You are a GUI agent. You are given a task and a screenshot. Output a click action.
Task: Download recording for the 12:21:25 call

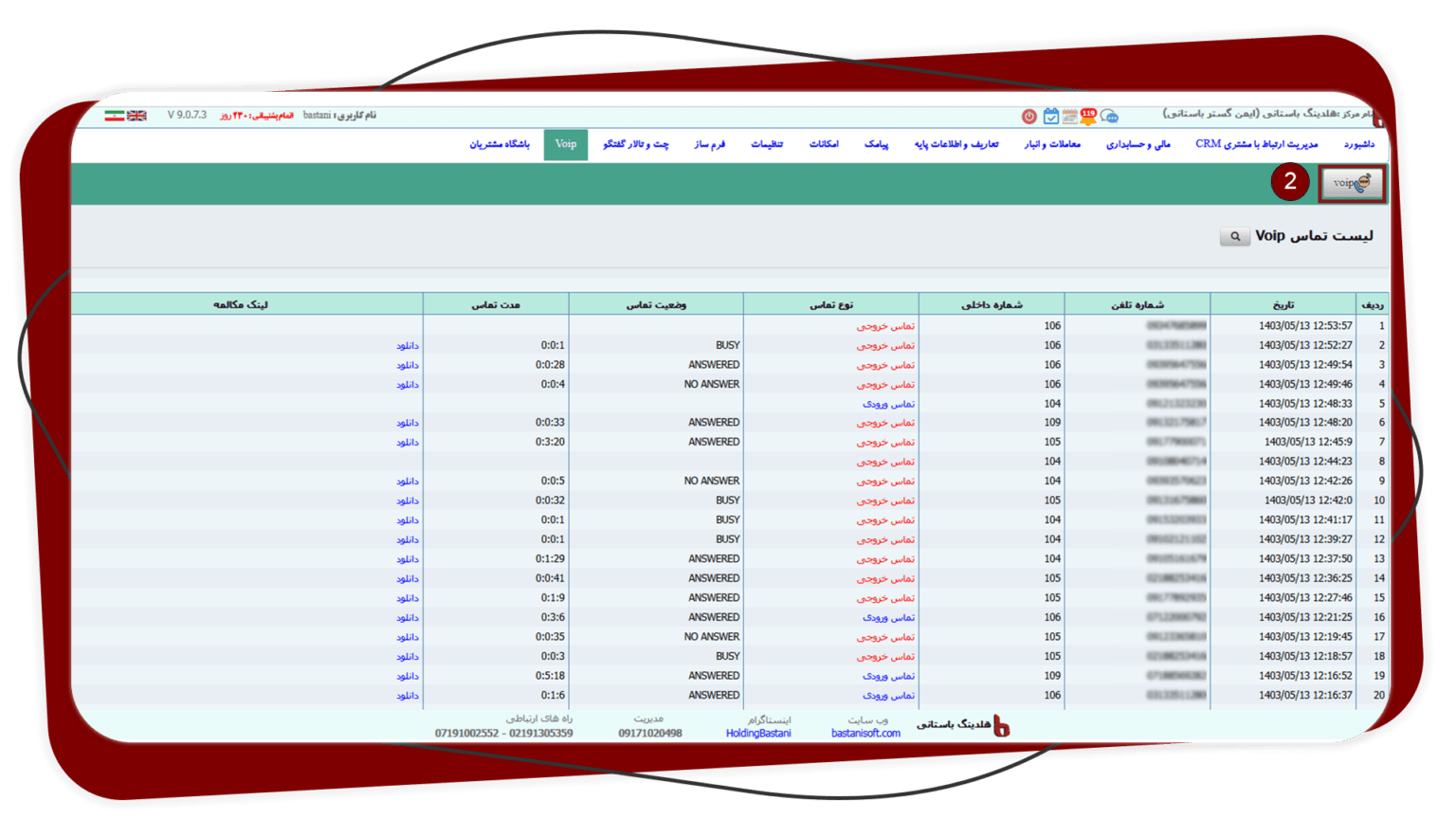[x=408, y=618]
